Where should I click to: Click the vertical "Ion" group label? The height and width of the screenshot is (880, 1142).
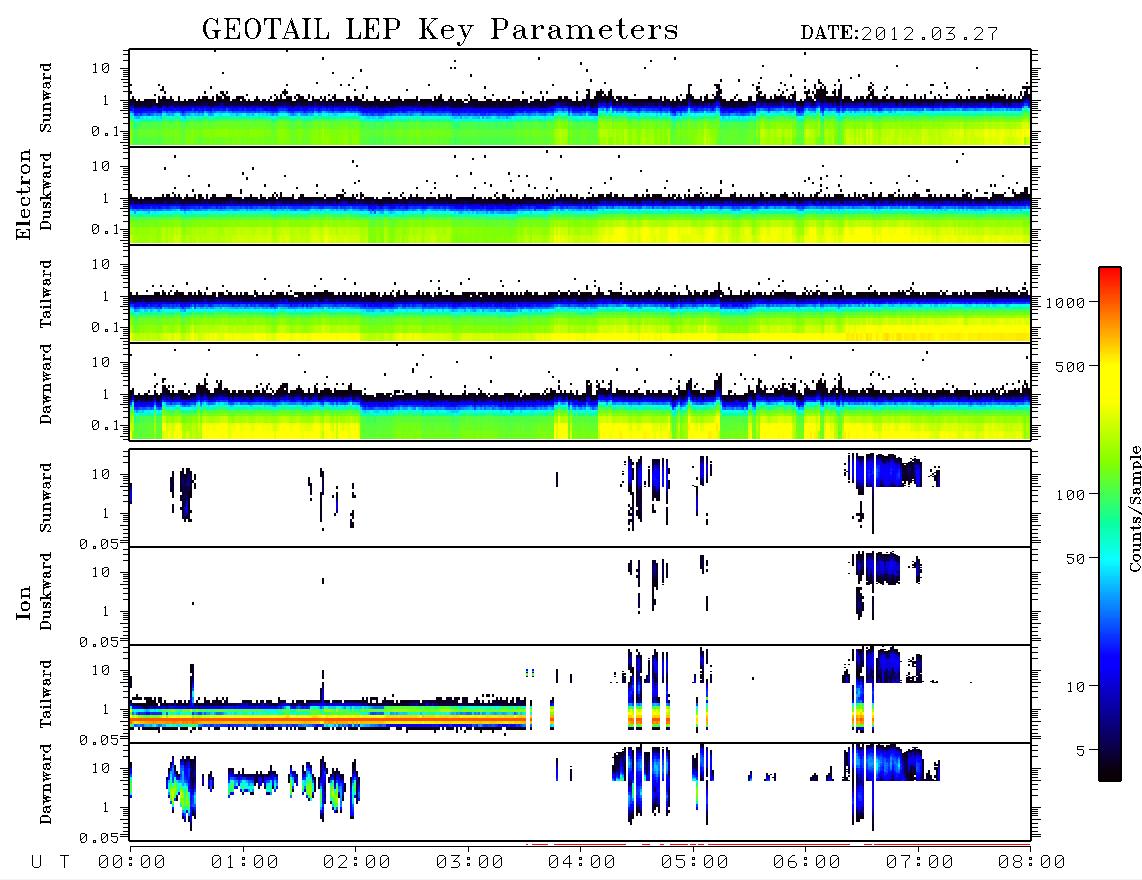[24, 602]
